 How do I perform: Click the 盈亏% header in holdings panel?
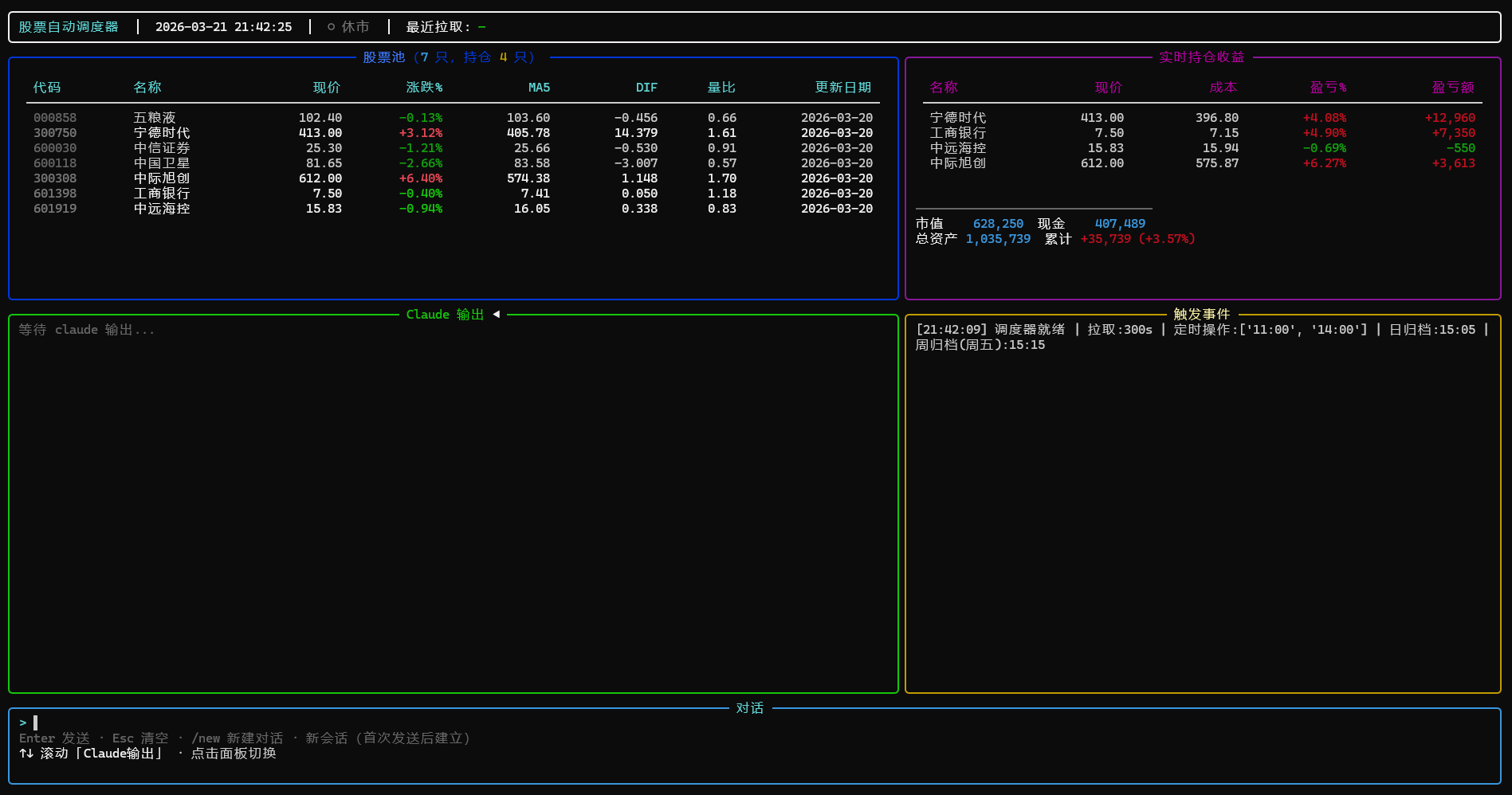(x=1329, y=88)
